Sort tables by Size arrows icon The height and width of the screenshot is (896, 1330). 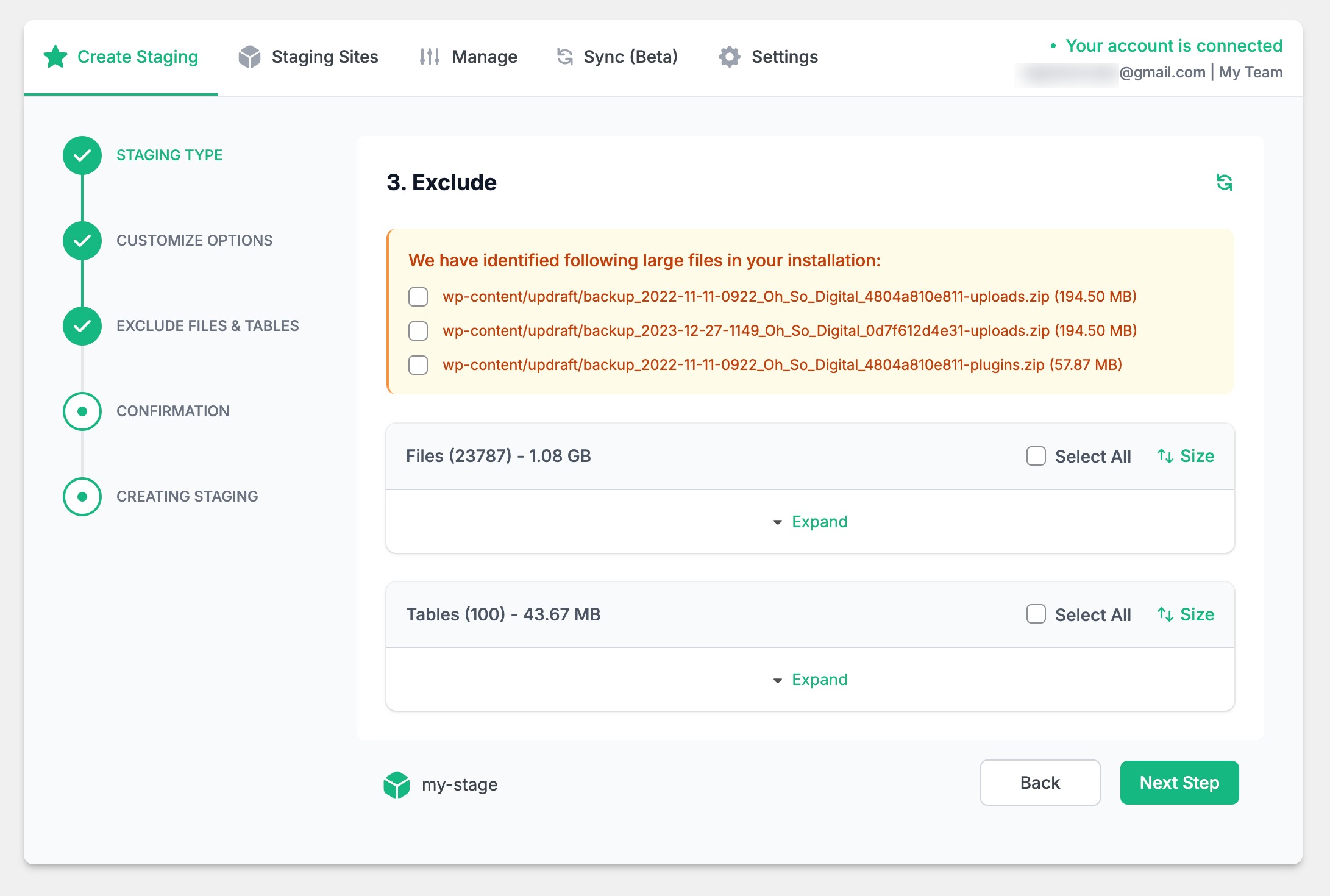pos(1165,614)
